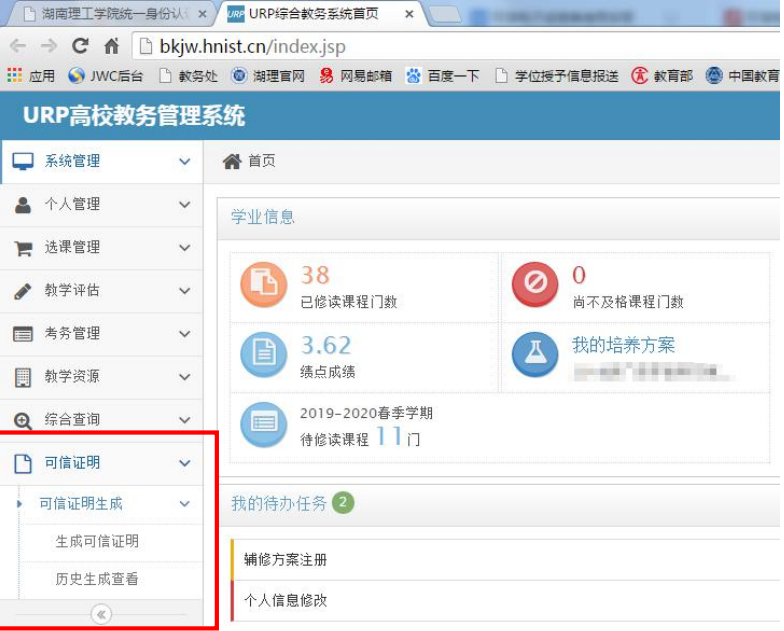
Task: Expand the 考务管理 sidebar section
Action: (x=100, y=333)
